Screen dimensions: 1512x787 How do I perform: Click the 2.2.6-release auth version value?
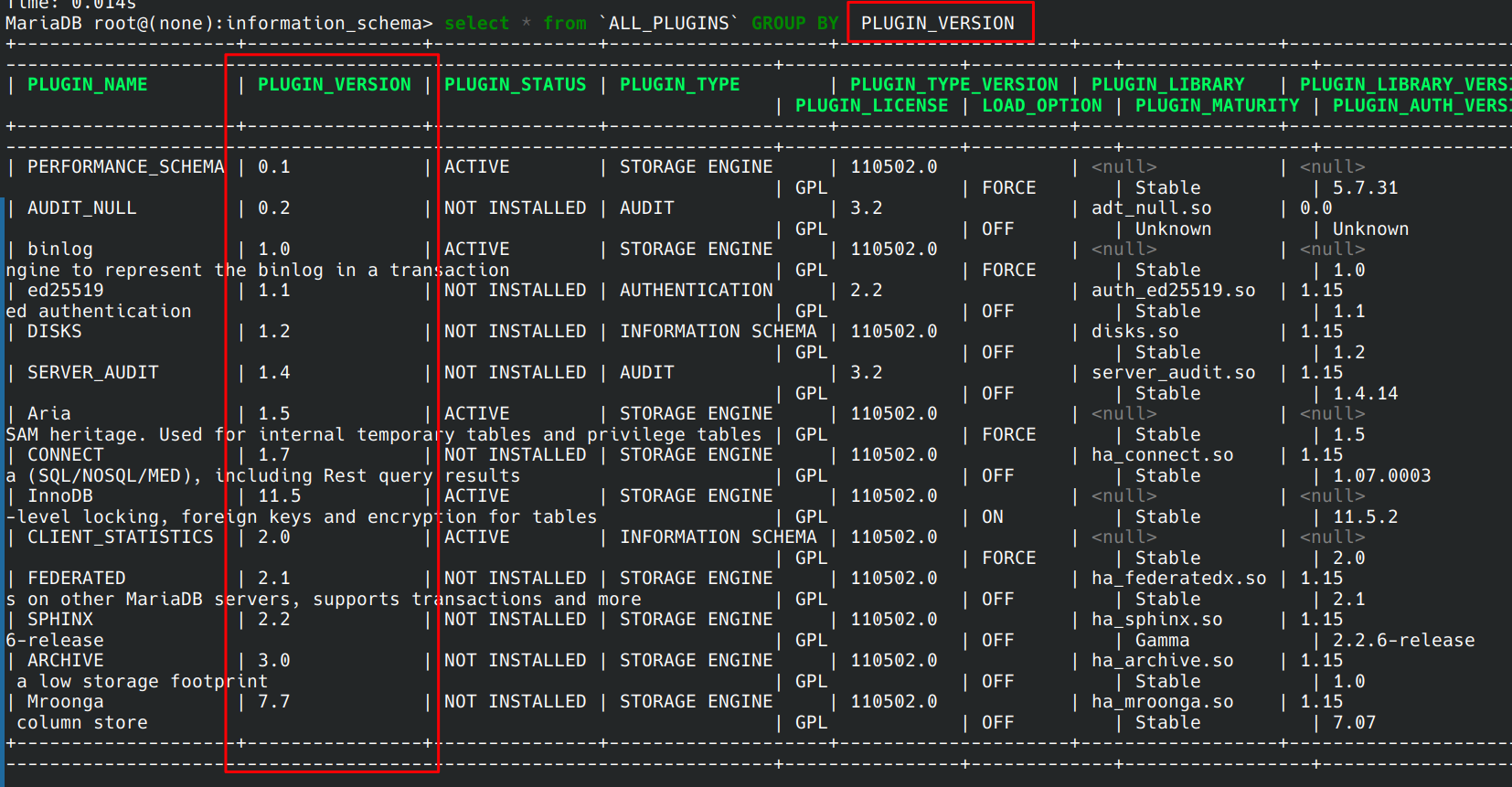[x=1404, y=641]
